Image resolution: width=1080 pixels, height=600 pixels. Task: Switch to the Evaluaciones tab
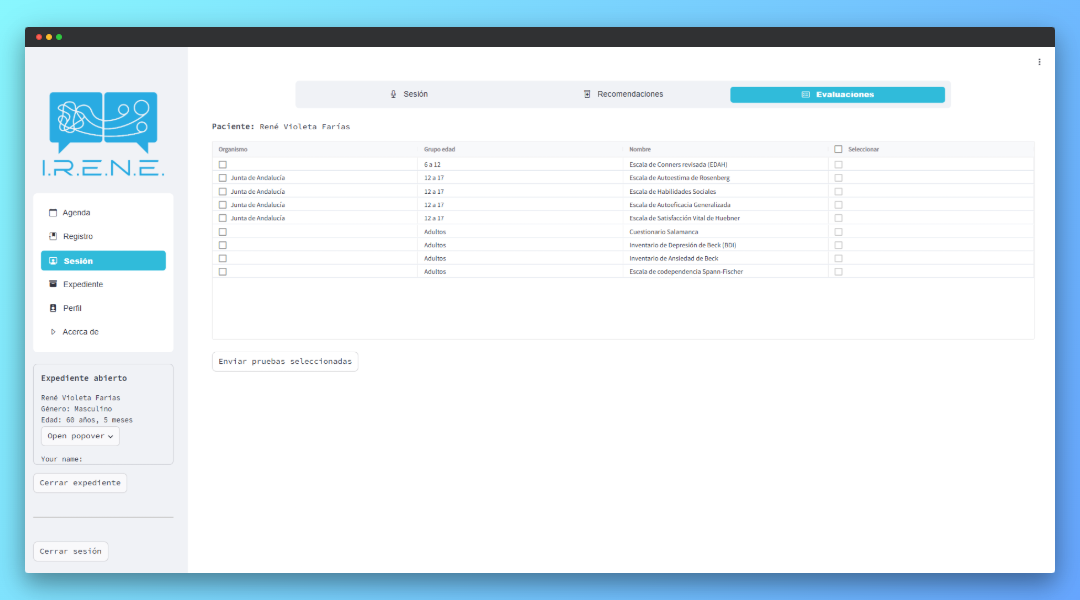coord(837,95)
